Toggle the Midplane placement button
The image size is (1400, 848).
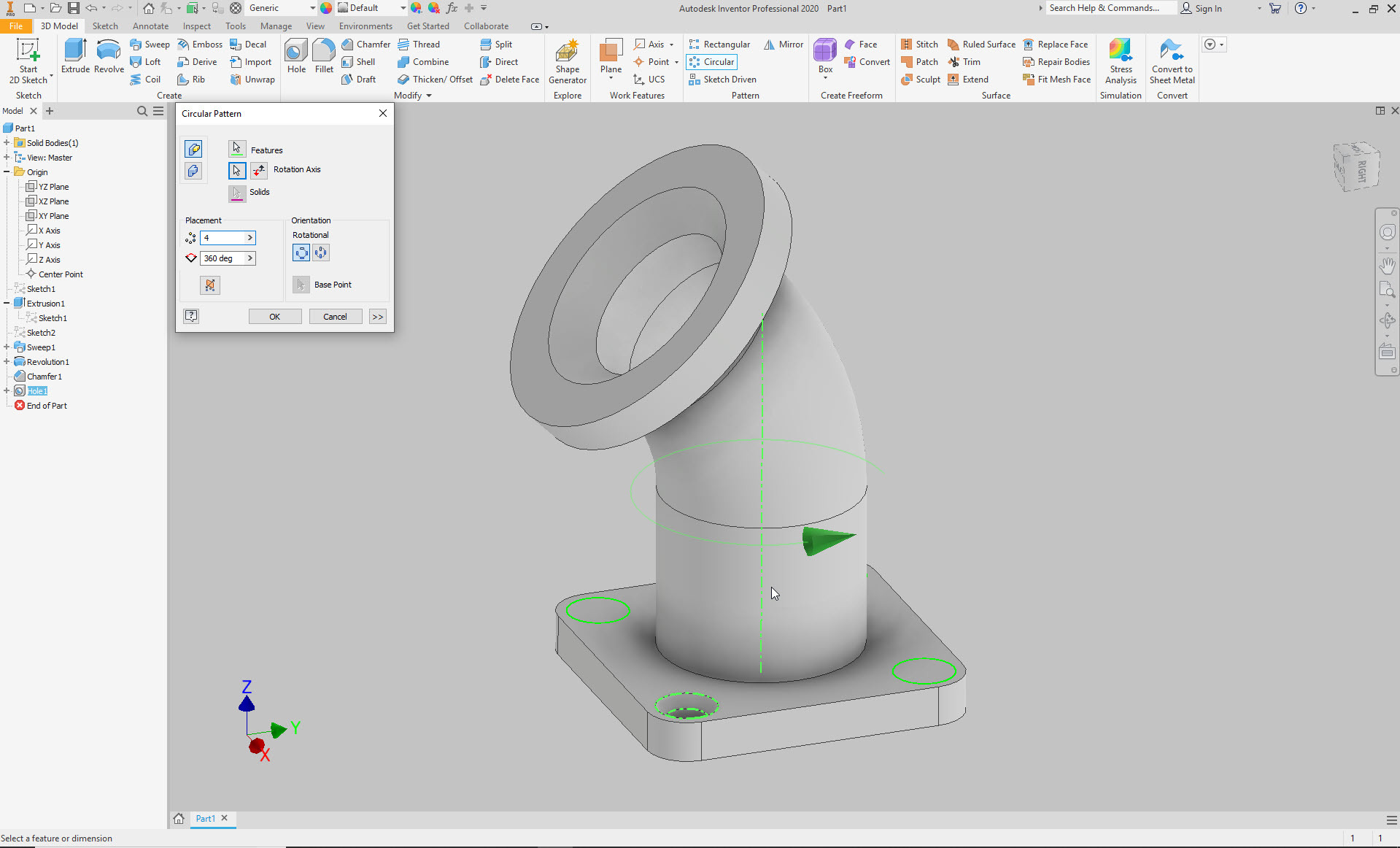(210, 285)
